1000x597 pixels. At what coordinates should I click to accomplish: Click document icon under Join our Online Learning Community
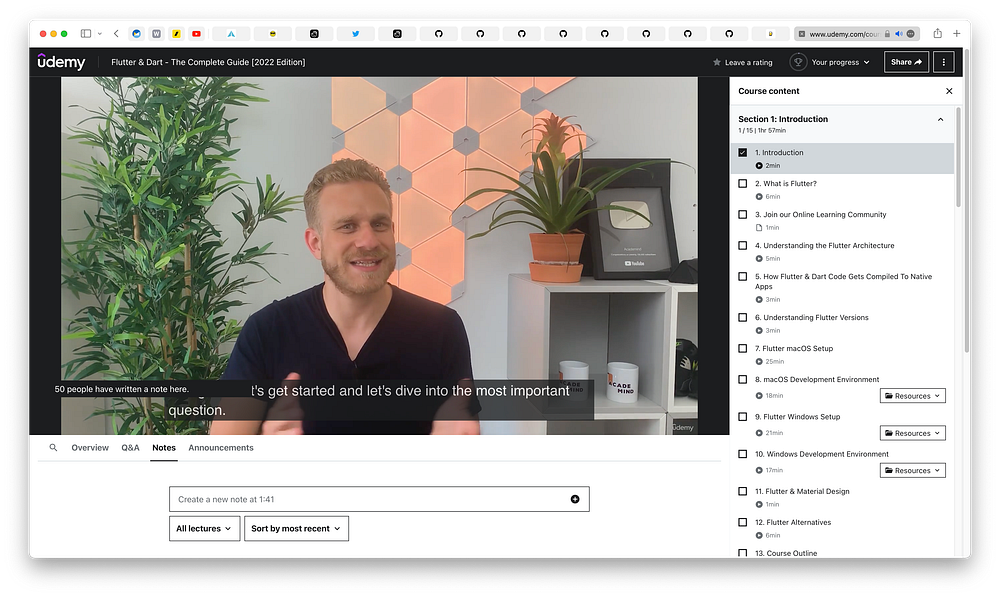point(759,228)
